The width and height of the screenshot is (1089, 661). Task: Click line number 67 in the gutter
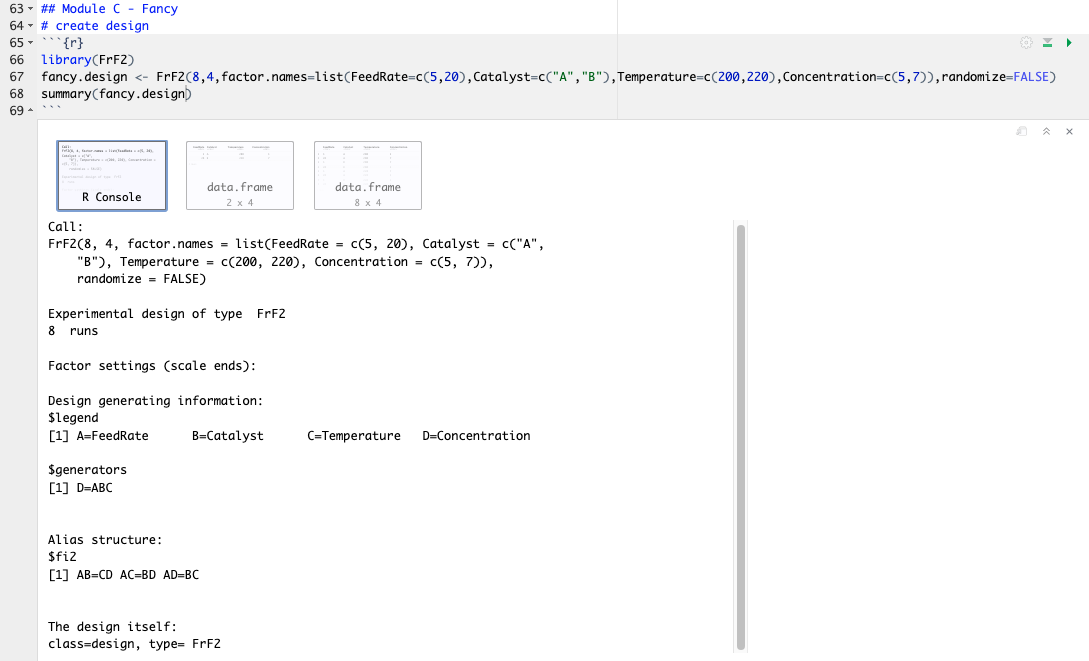click(15, 77)
